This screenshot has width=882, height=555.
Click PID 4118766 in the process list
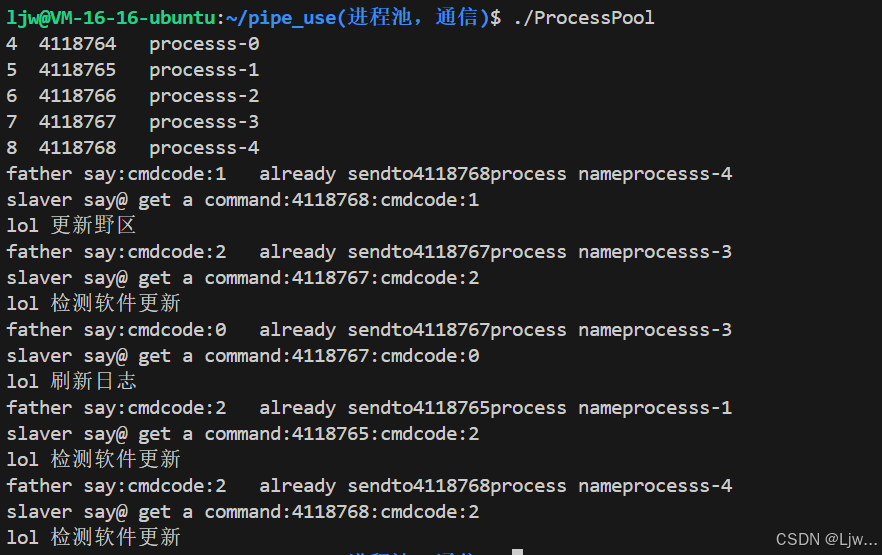pos(77,96)
